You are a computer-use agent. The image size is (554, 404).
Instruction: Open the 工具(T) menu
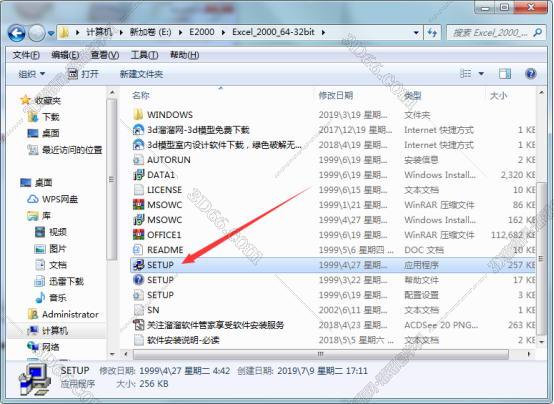tap(144, 55)
